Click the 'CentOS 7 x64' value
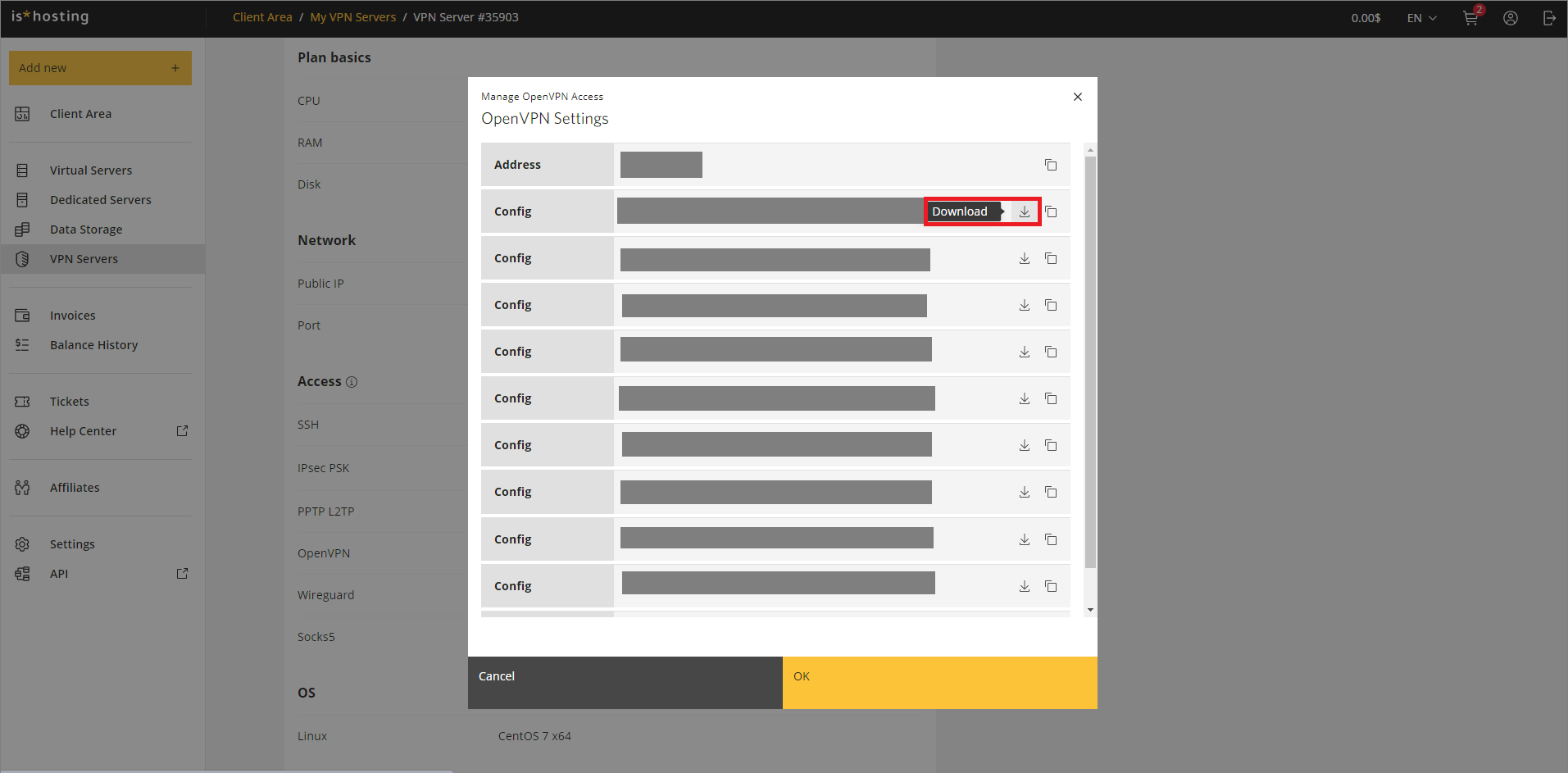 pyautogui.click(x=534, y=736)
